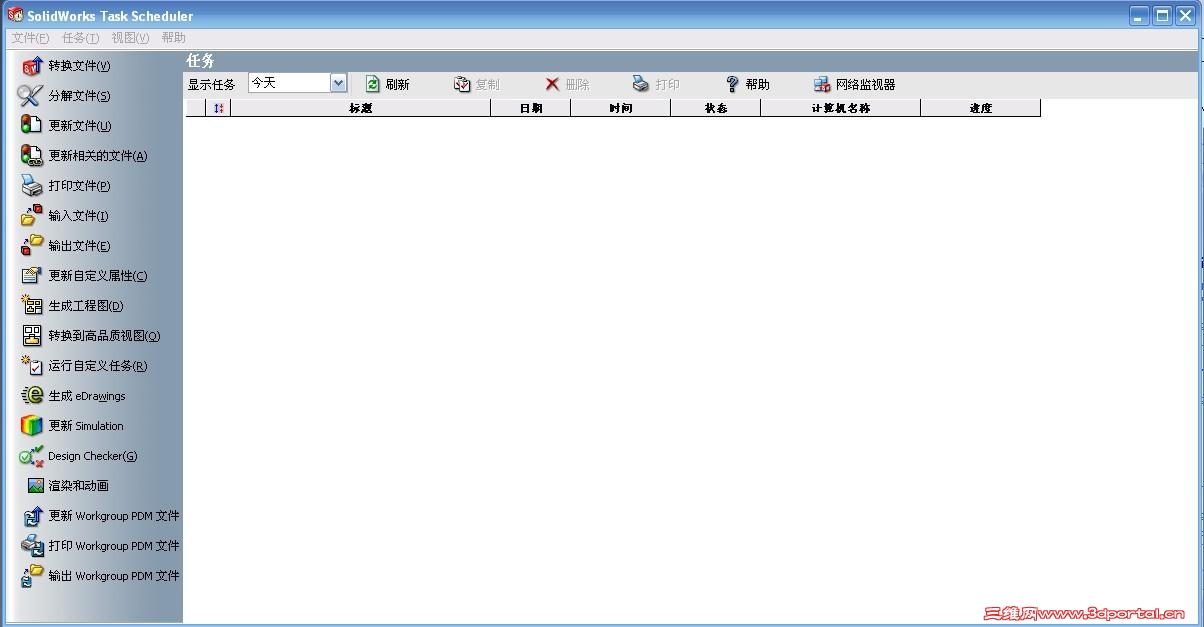
Task: Open the 文件(F) menu
Action: tap(30, 38)
